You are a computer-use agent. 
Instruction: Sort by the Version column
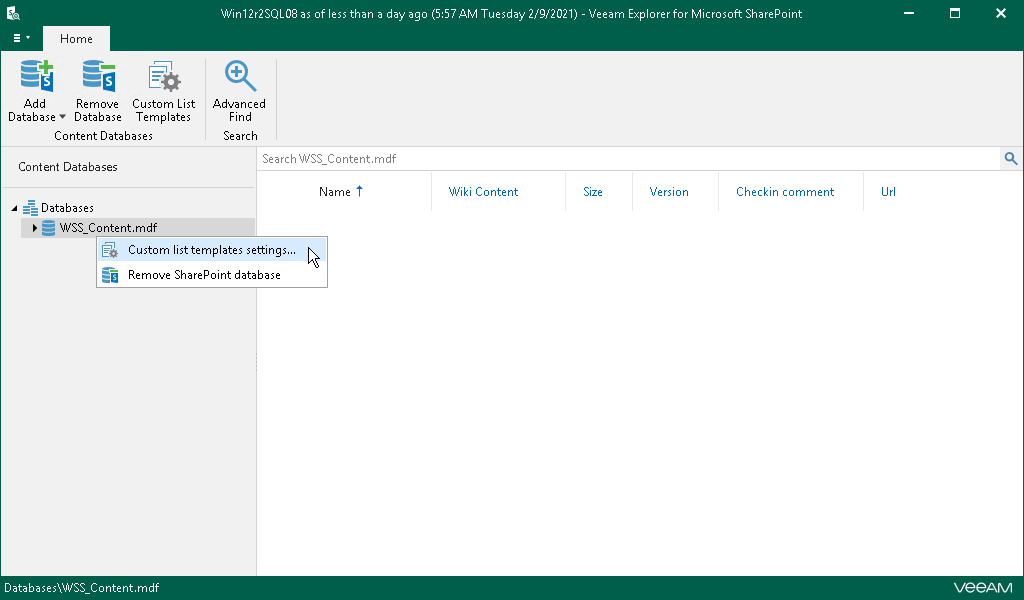point(669,192)
